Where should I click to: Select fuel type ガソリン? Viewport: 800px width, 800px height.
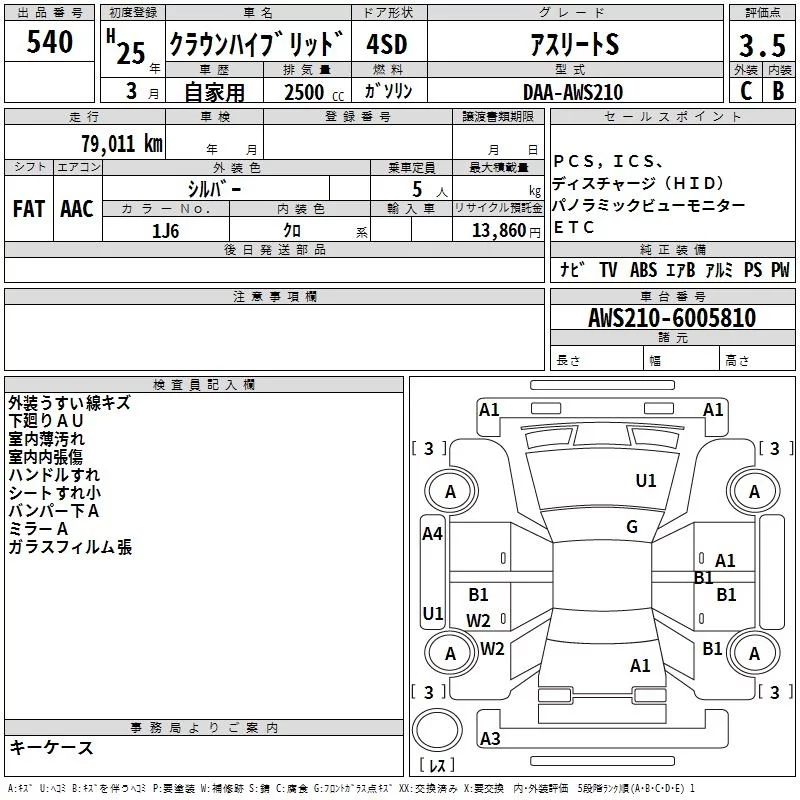[x=388, y=91]
